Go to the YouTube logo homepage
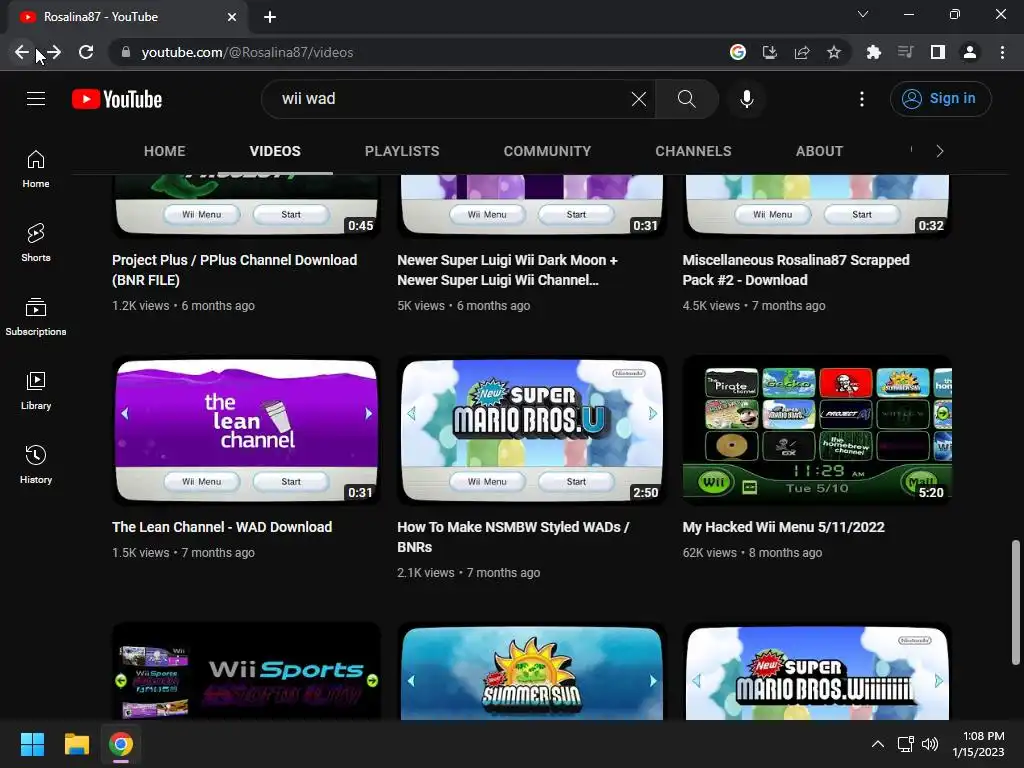This screenshot has width=1024, height=768. [117, 99]
